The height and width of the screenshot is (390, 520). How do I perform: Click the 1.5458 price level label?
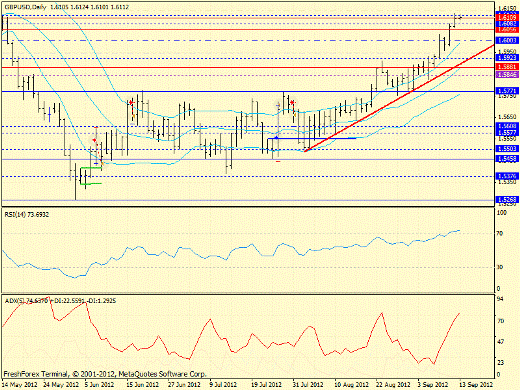507,159
